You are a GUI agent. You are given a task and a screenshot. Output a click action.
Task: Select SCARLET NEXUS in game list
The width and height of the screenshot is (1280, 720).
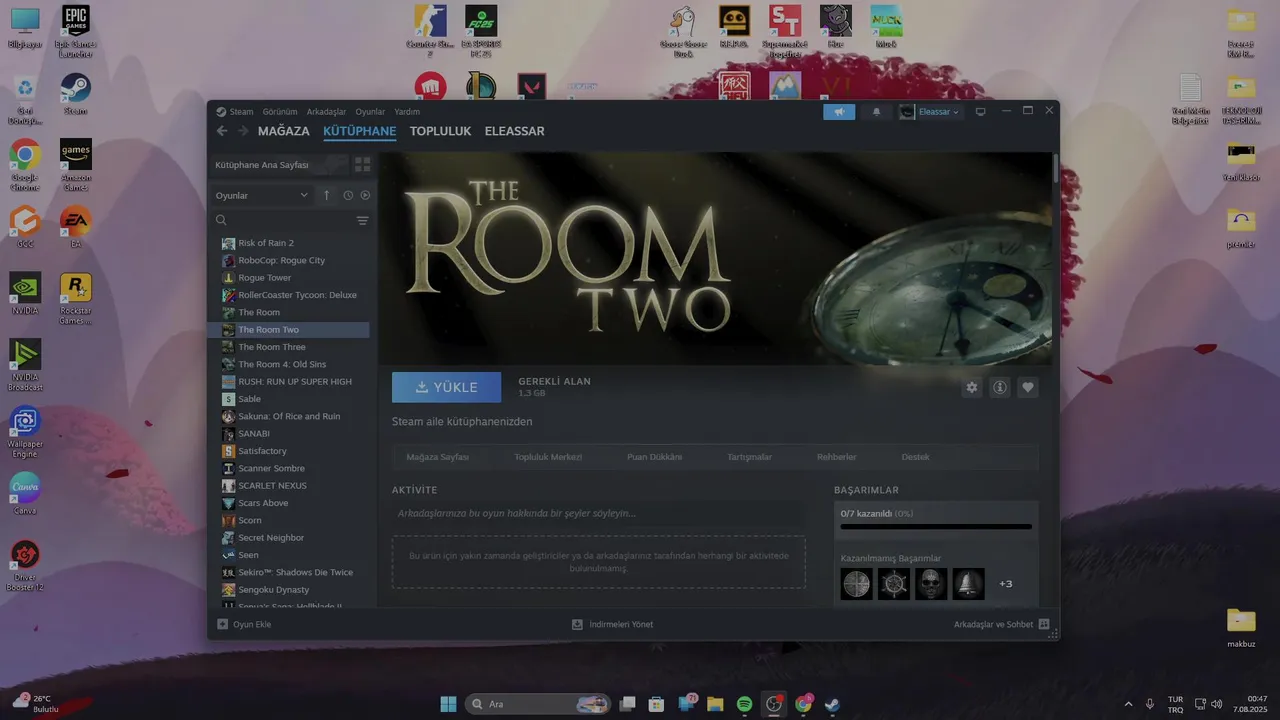click(x=289, y=485)
